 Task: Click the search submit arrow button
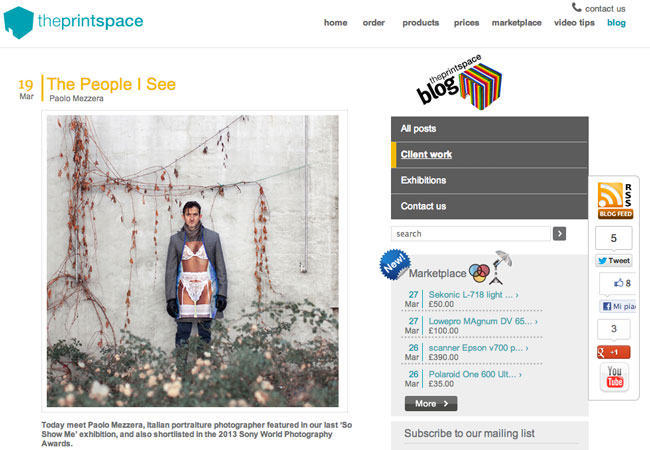click(559, 234)
